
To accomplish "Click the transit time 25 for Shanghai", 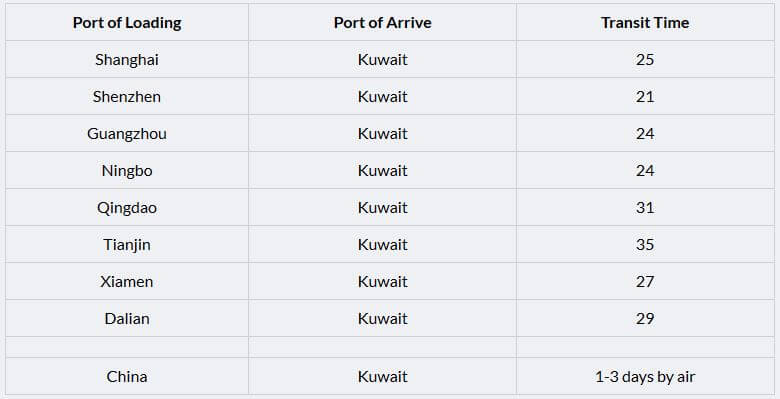I will [645, 59].
